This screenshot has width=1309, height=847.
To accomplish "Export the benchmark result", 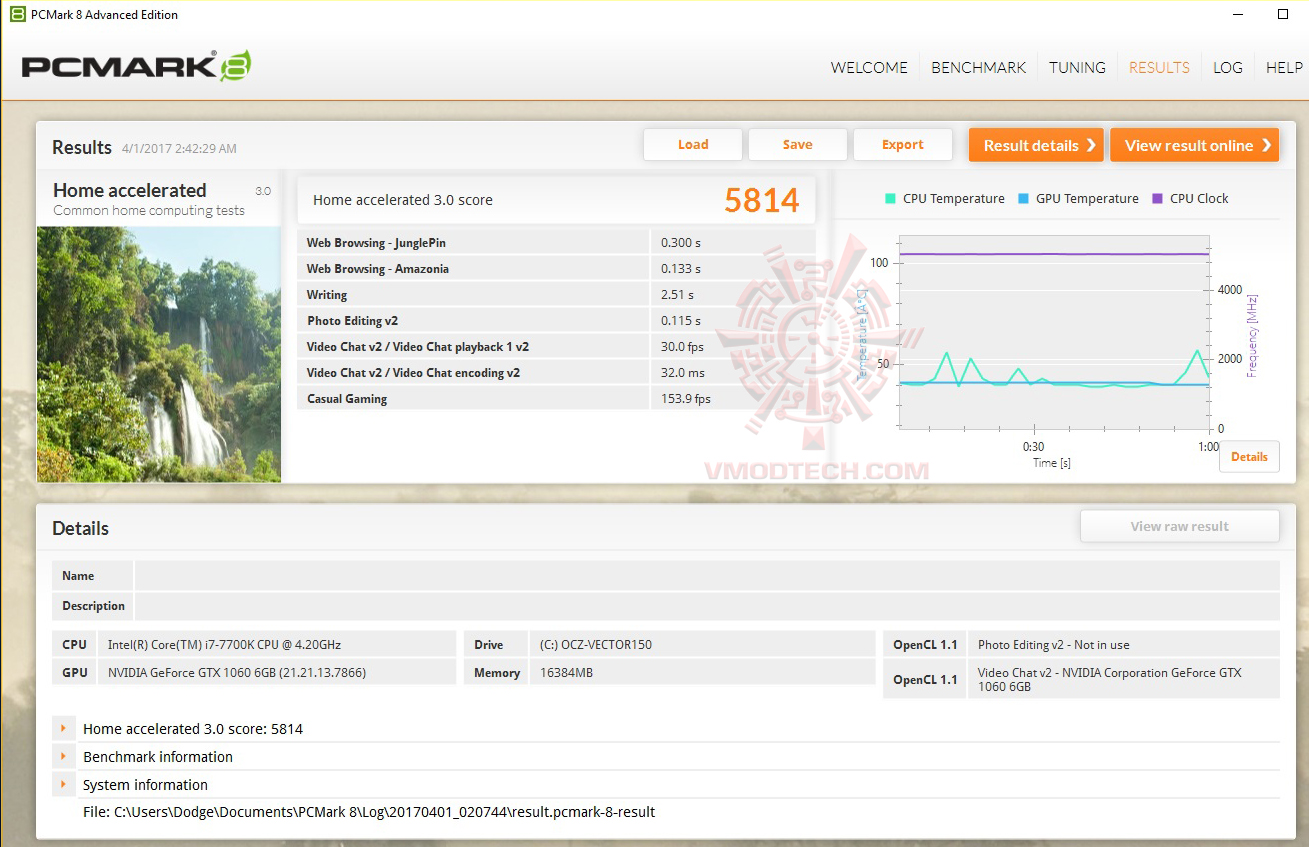I will 902,145.
